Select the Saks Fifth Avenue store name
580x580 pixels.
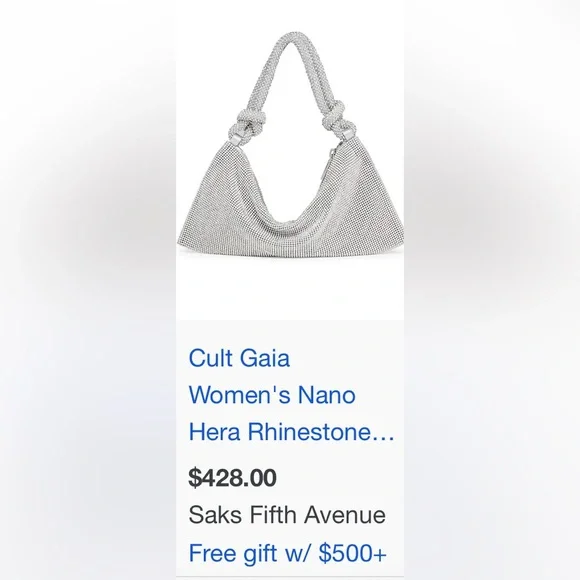click(287, 515)
